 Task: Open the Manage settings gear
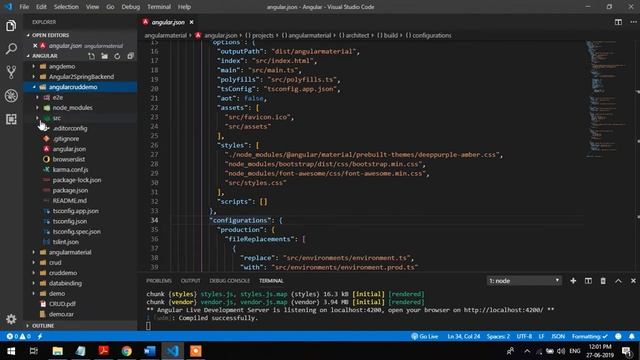[11, 319]
